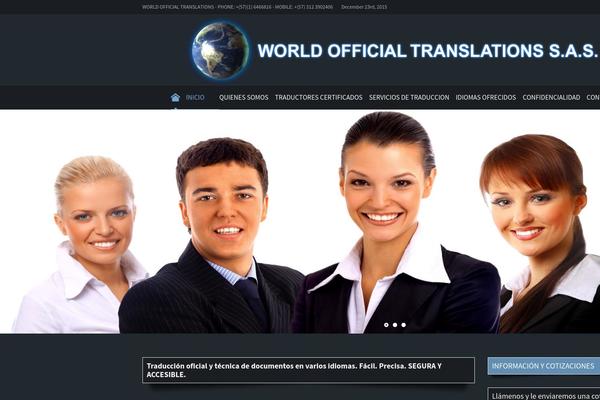Viewport: 600px width, 400px height.
Task: Click the 'Traducción oficial y técnica' text box
Action: pos(308,370)
